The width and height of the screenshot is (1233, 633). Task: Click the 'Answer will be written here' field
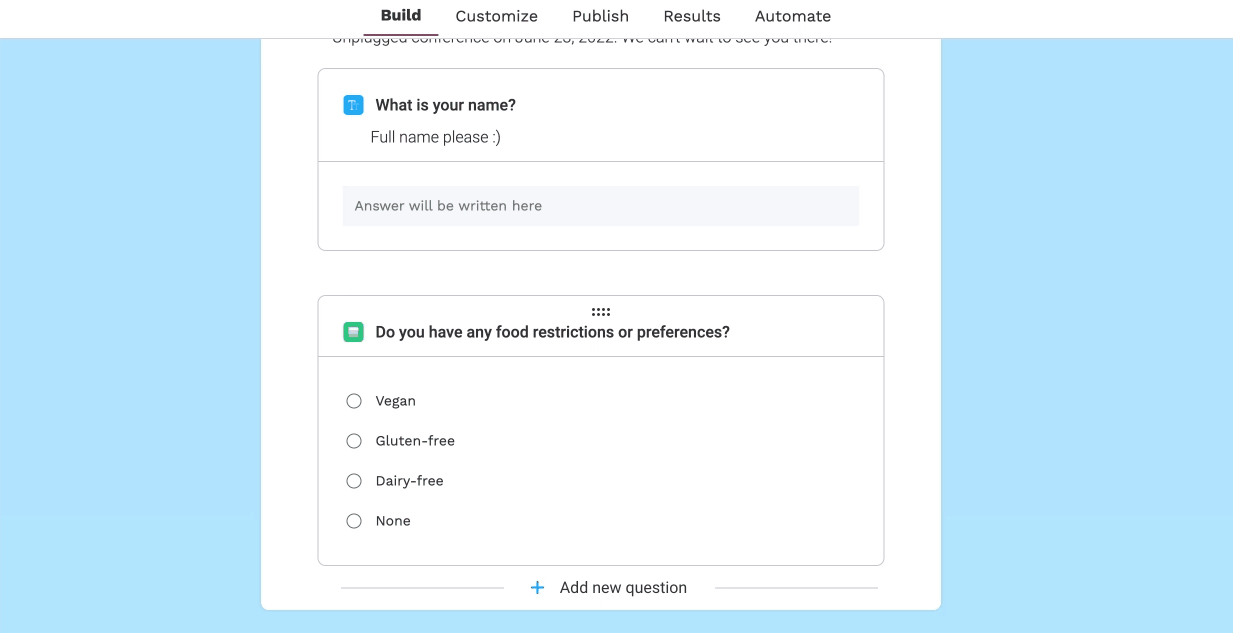(601, 206)
